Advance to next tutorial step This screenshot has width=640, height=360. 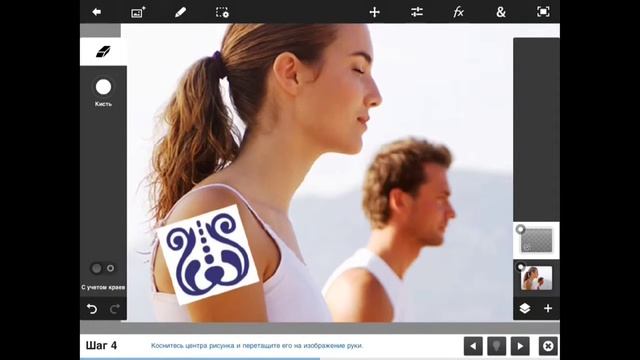point(520,346)
